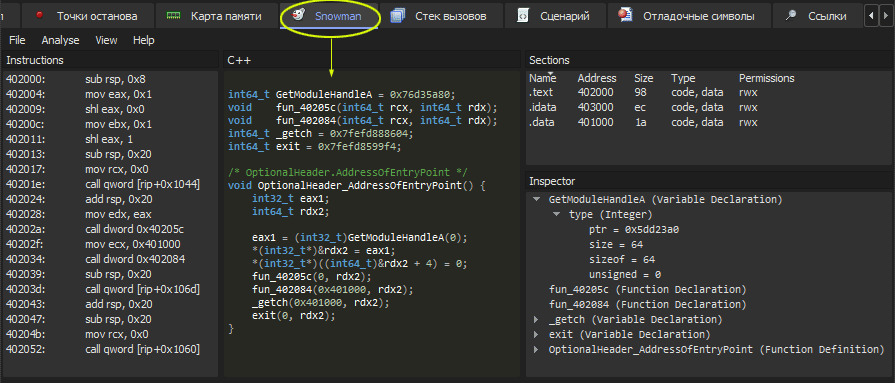Sort sections by Type column
The height and width of the screenshot is (383, 895).
click(683, 78)
